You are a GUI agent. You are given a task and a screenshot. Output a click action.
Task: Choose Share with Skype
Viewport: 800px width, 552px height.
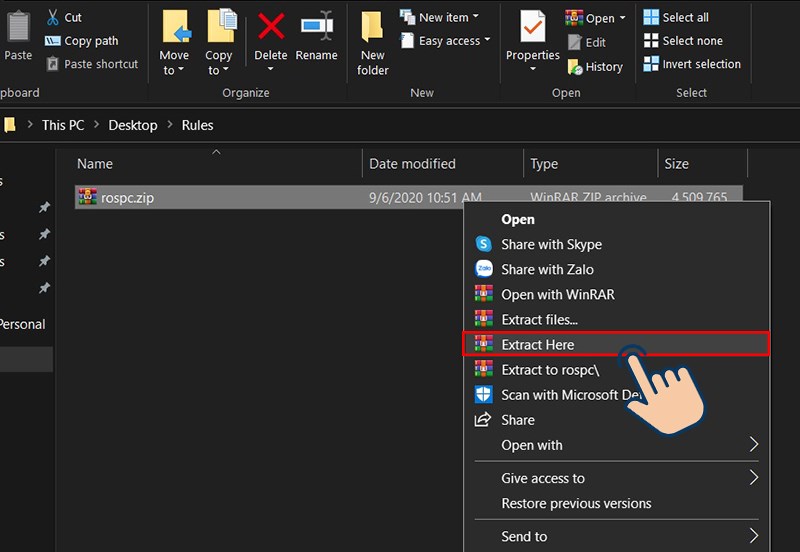tap(551, 244)
